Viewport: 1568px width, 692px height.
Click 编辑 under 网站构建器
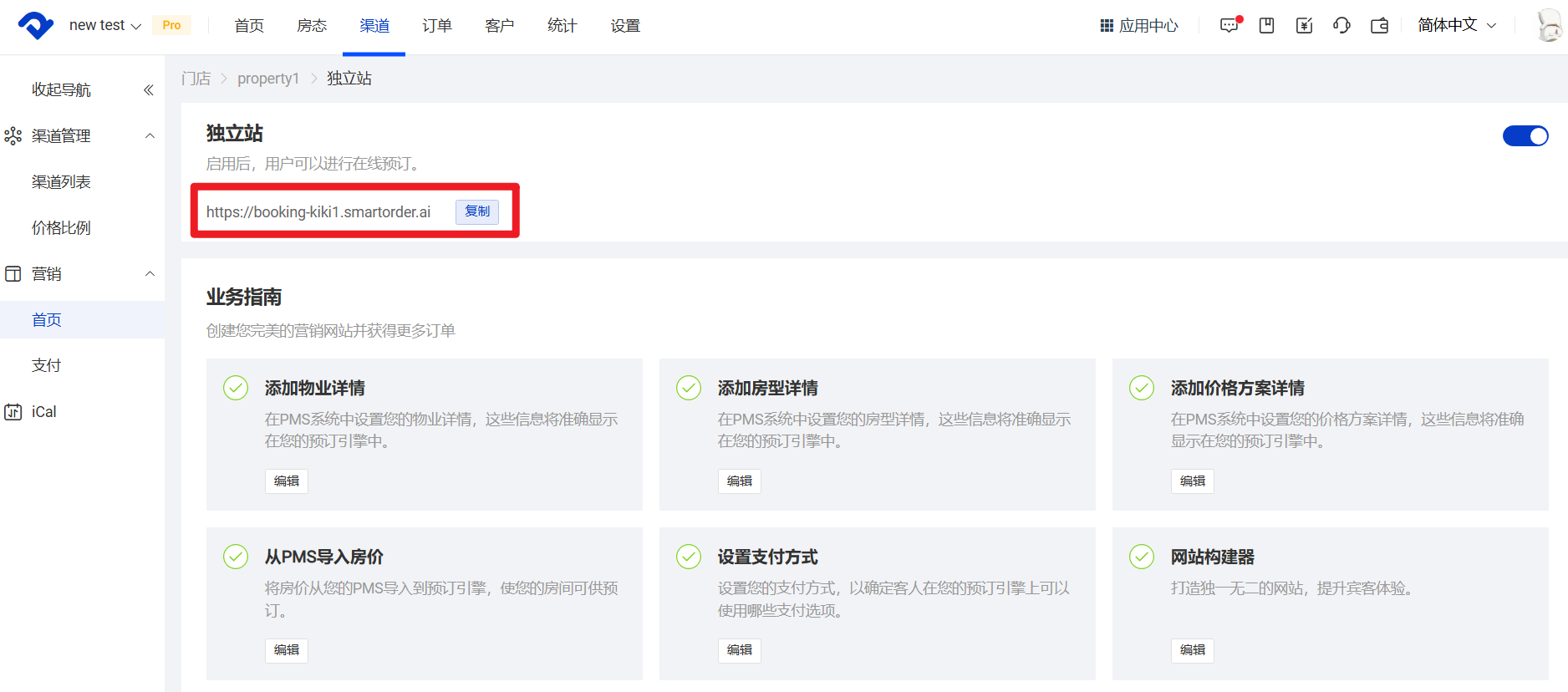click(1193, 650)
